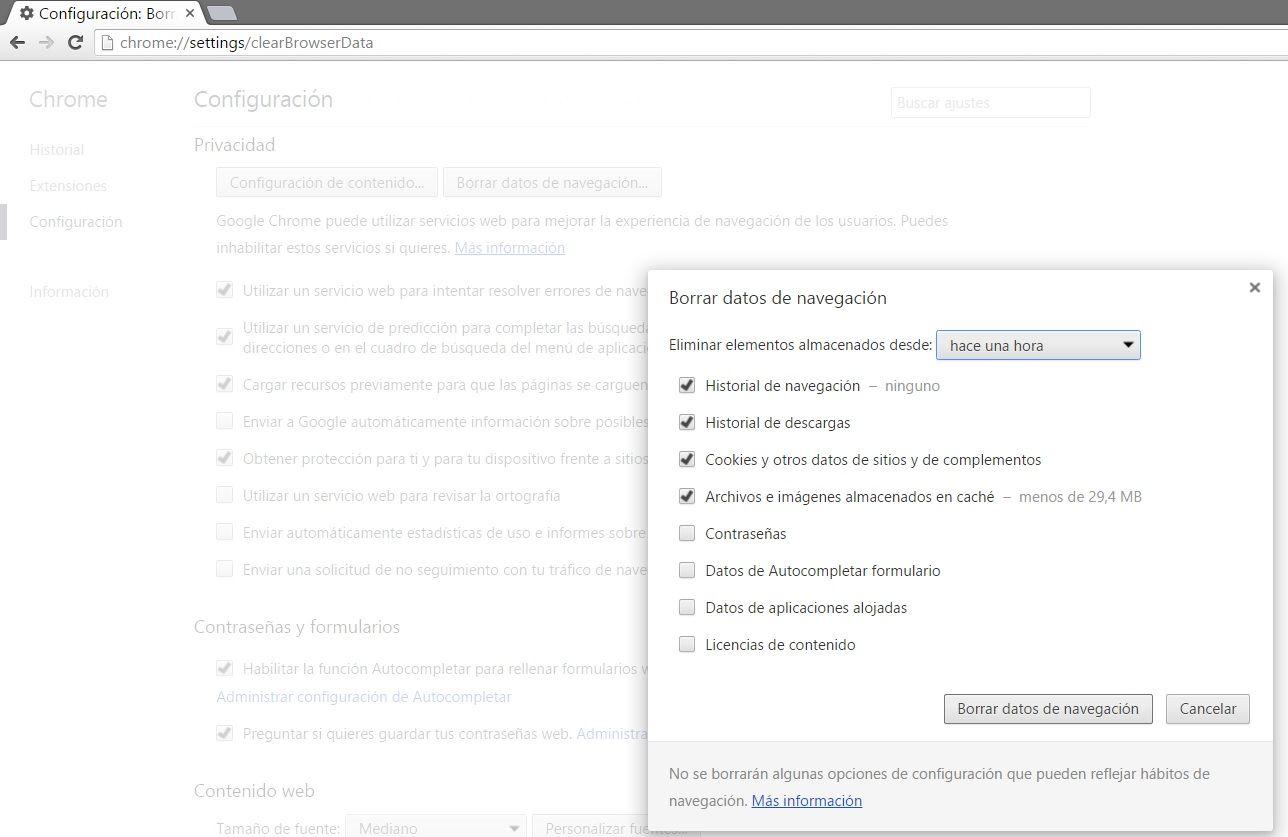Uncheck Historial de navegación
The width and height of the screenshot is (1288, 837).
click(x=686, y=385)
